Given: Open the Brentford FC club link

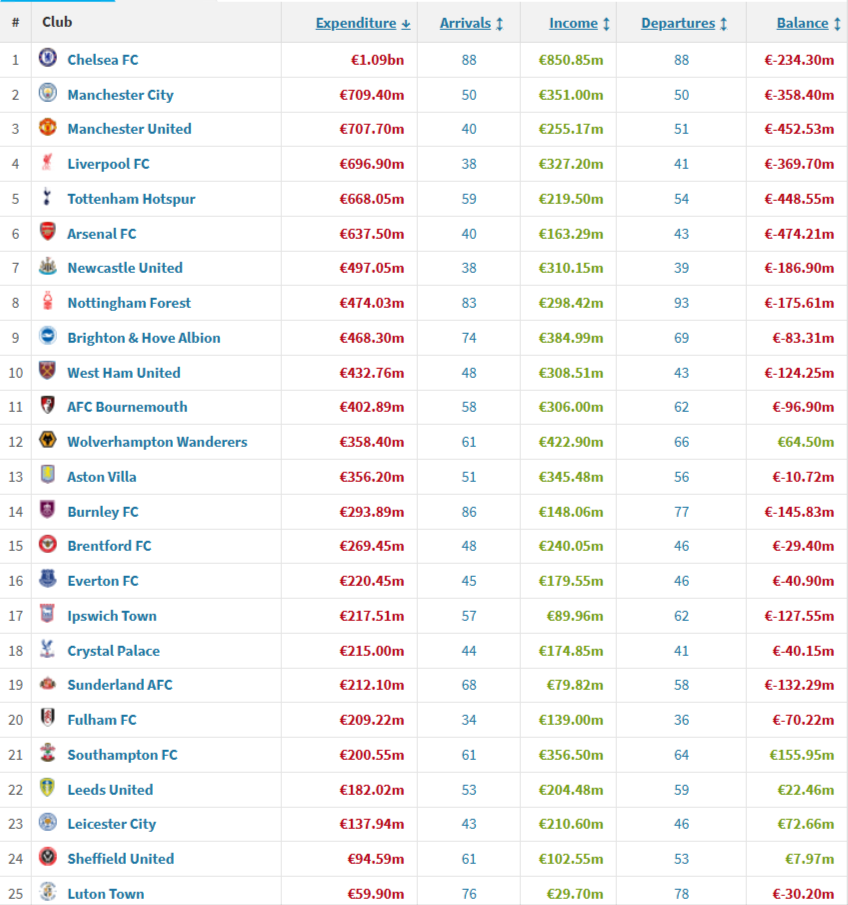Looking at the screenshot, I should pyautogui.click(x=109, y=546).
